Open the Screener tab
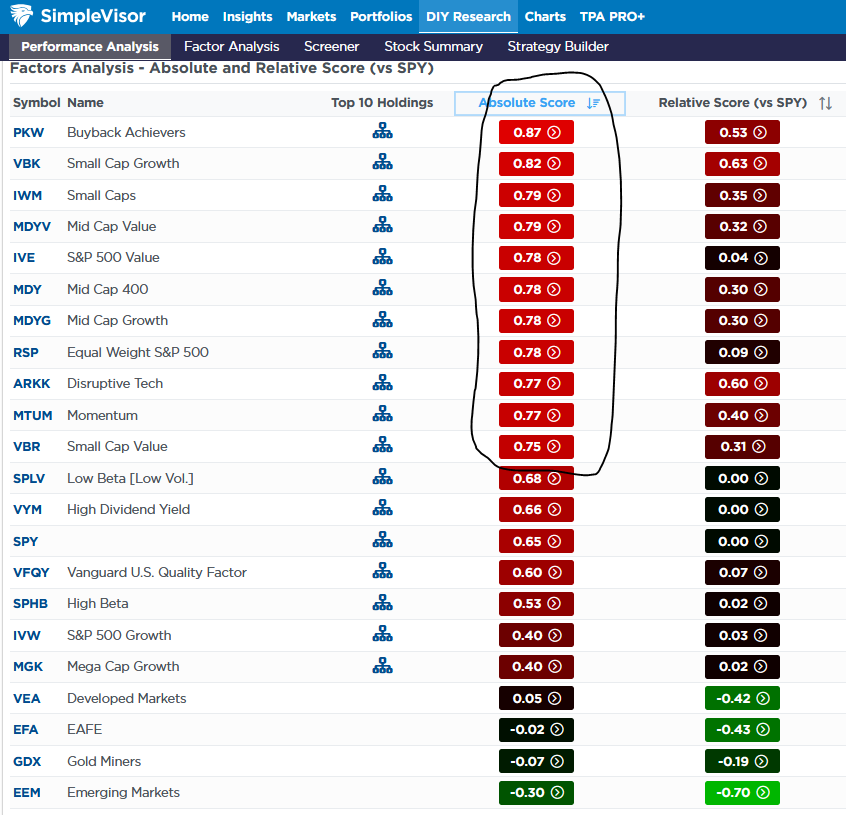The width and height of the screenshot is (846, 815). 331,47
